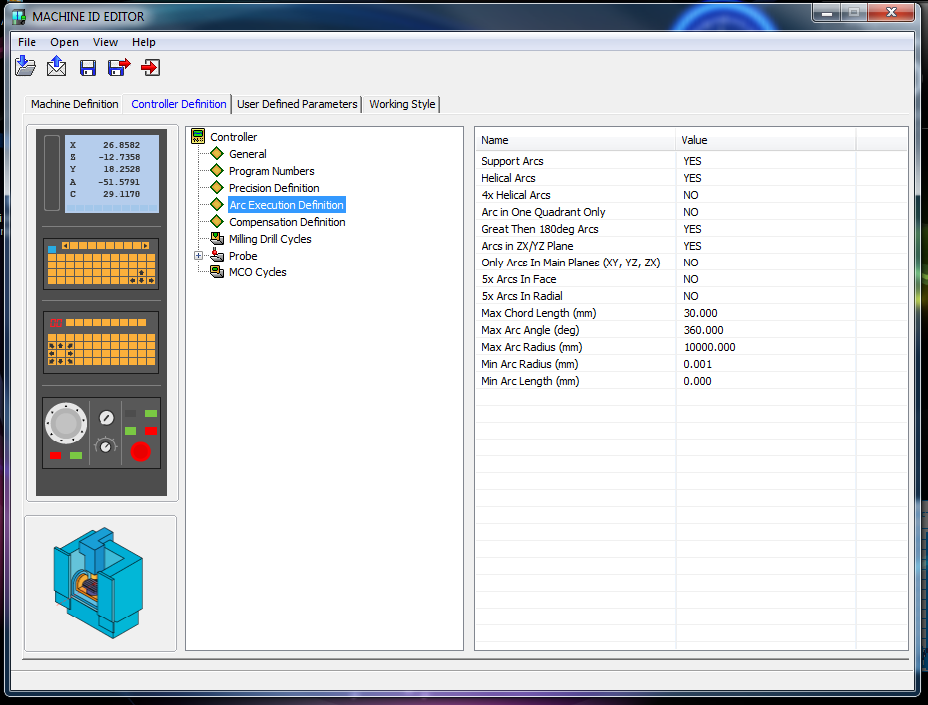Select Arc Execution Definition in the tree
The height and width of the screenshot is (705, 928).
286,205
